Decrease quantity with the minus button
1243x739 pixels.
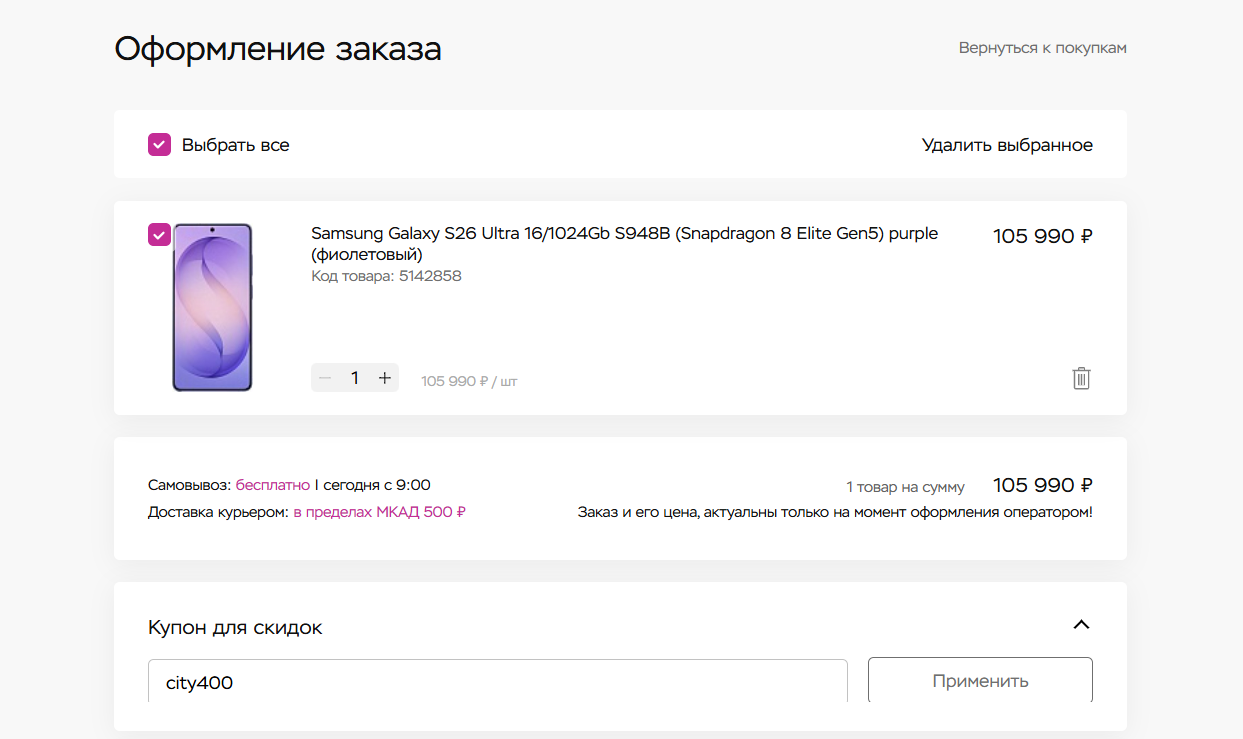click(325, 378)
